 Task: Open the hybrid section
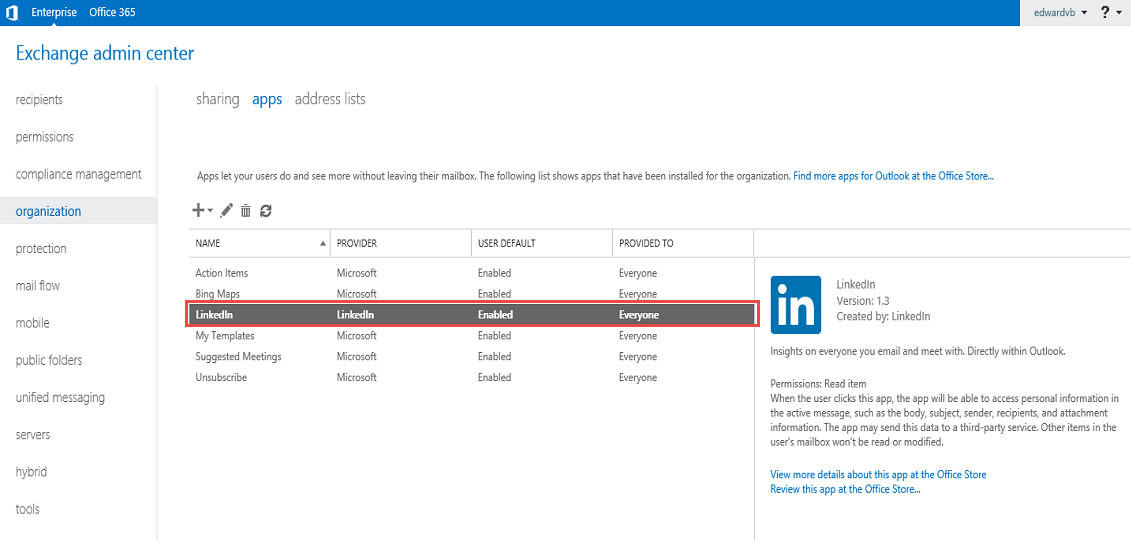tap(31, 472)
